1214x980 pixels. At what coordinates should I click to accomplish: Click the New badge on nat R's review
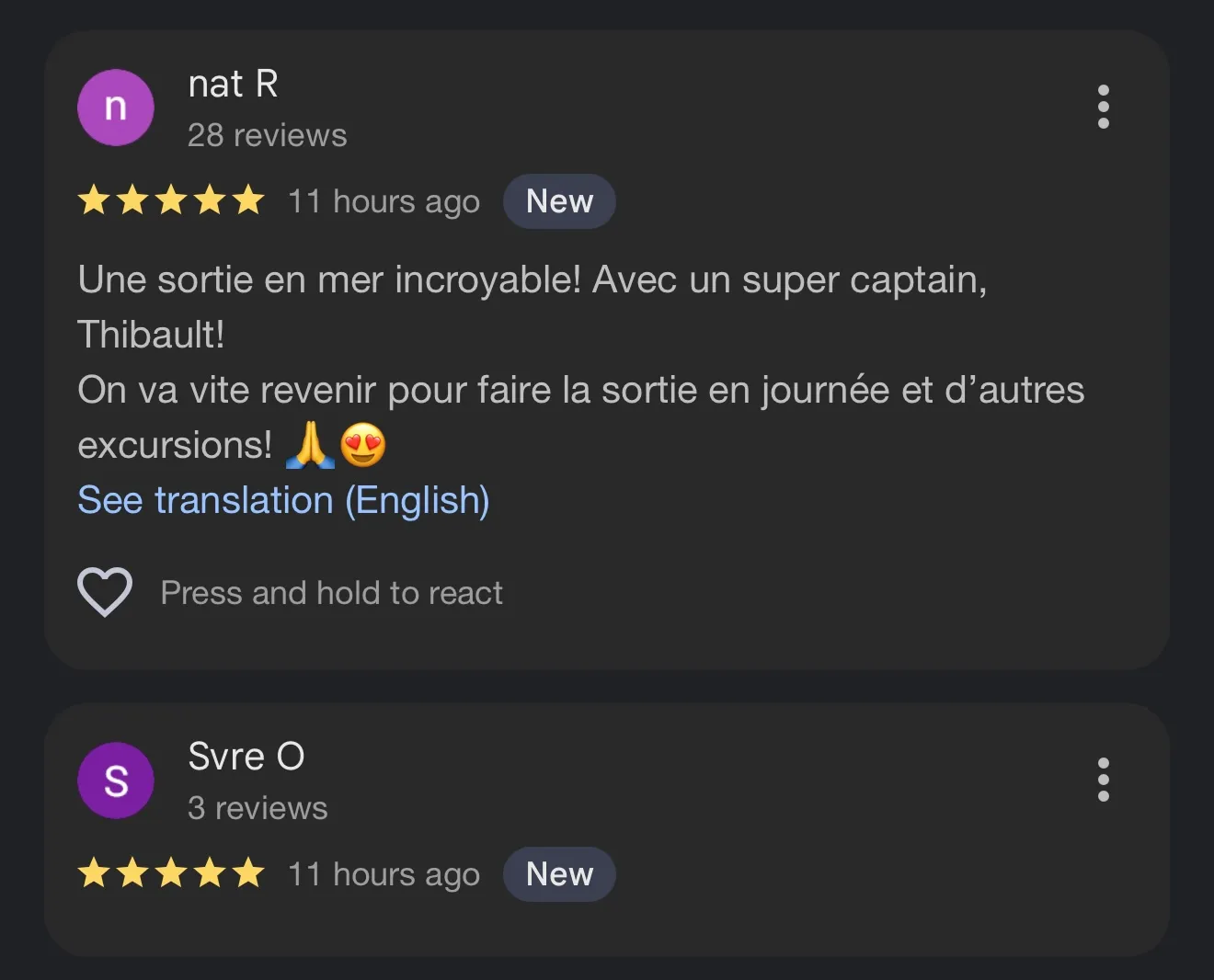pos(559,201)
